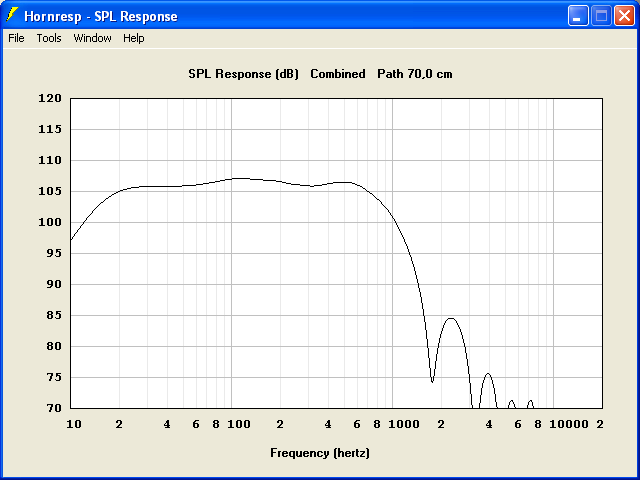The height and width of the screenshot is (480, 641).
Task: Click the 'Frequency (hertz)' axis label
Action: tap(320, 453)
